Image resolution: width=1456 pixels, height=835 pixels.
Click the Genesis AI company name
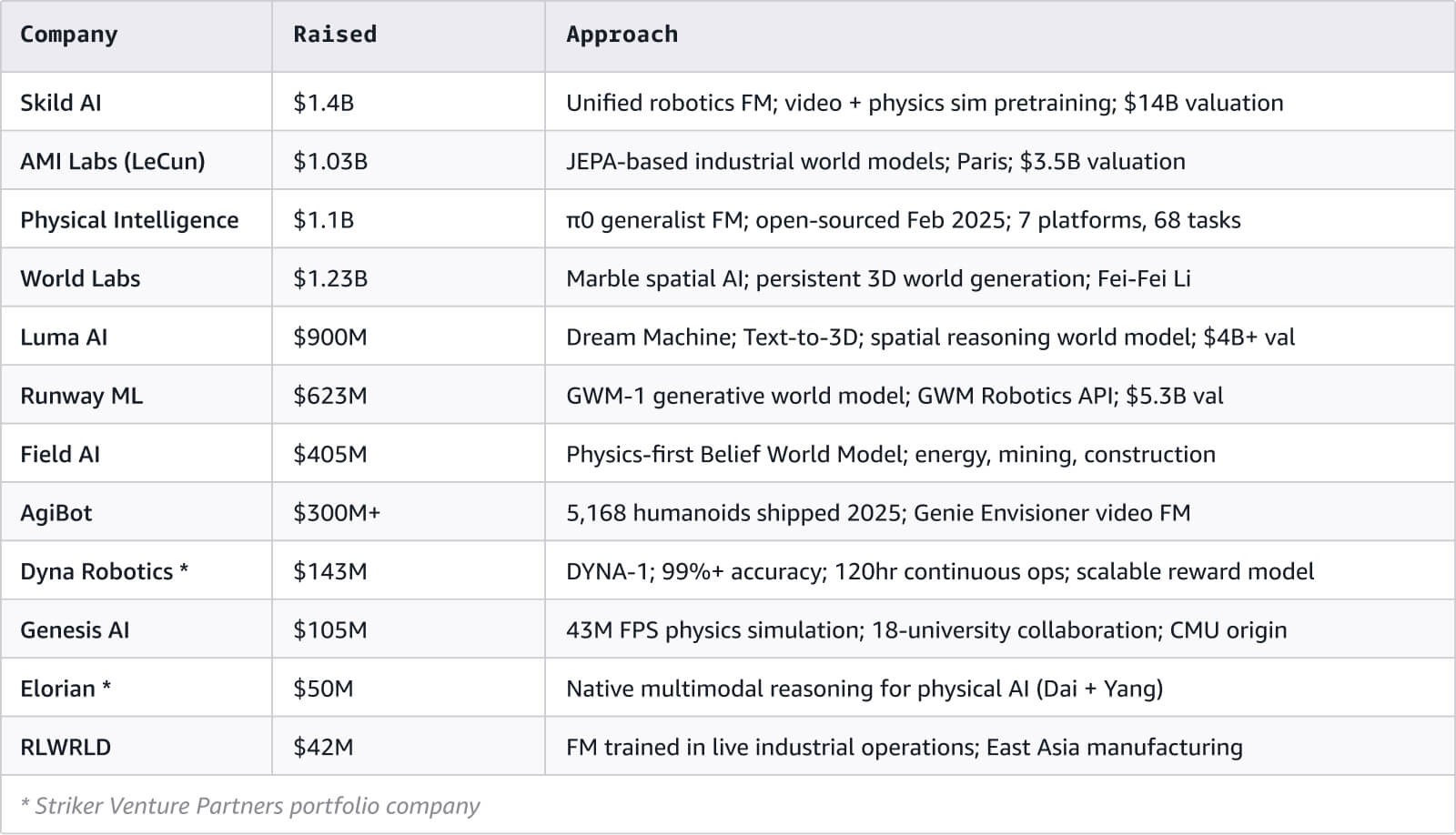pyautogui.click(x=75, y=630)
